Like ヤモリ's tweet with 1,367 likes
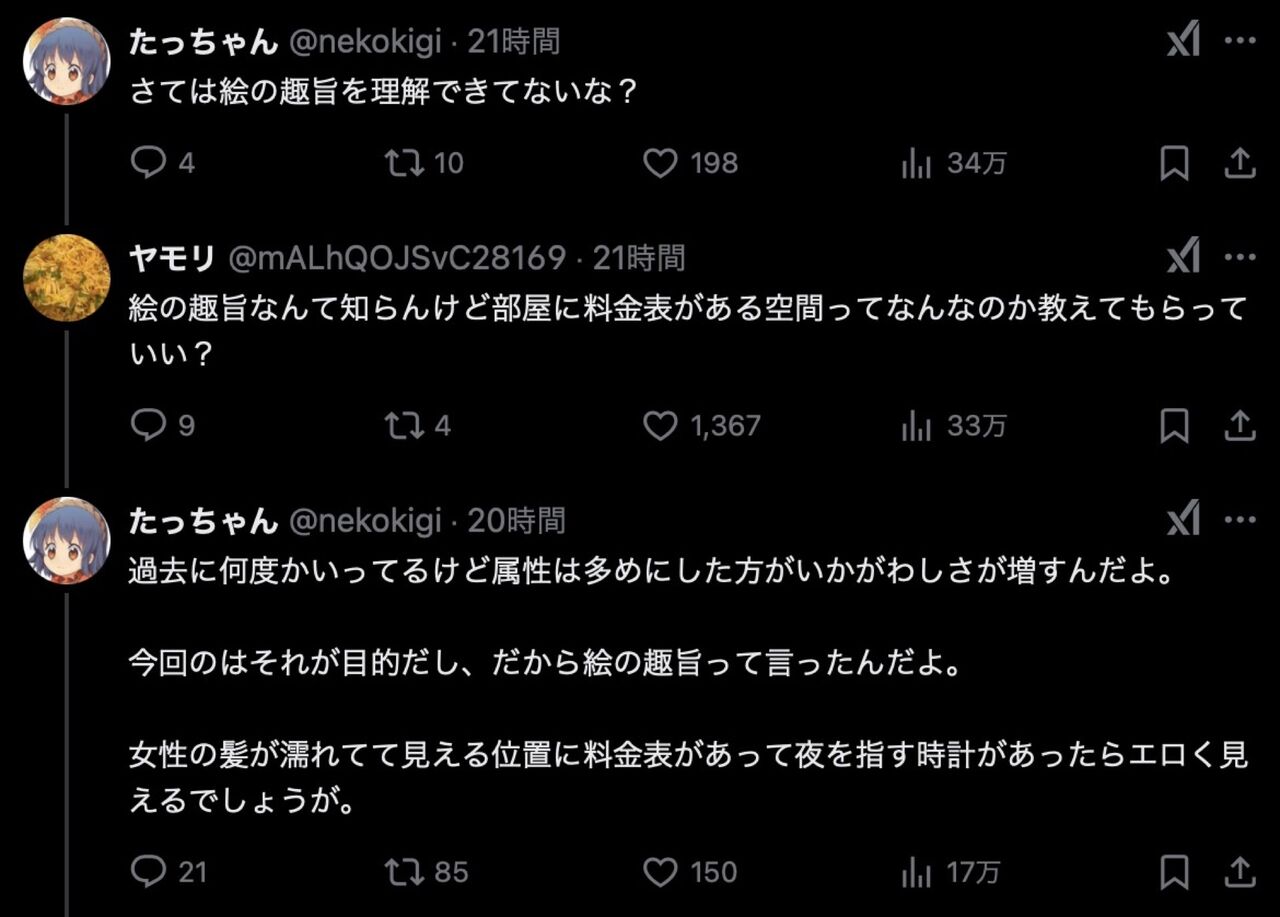Screen dimensions: 1280x917 659,427
